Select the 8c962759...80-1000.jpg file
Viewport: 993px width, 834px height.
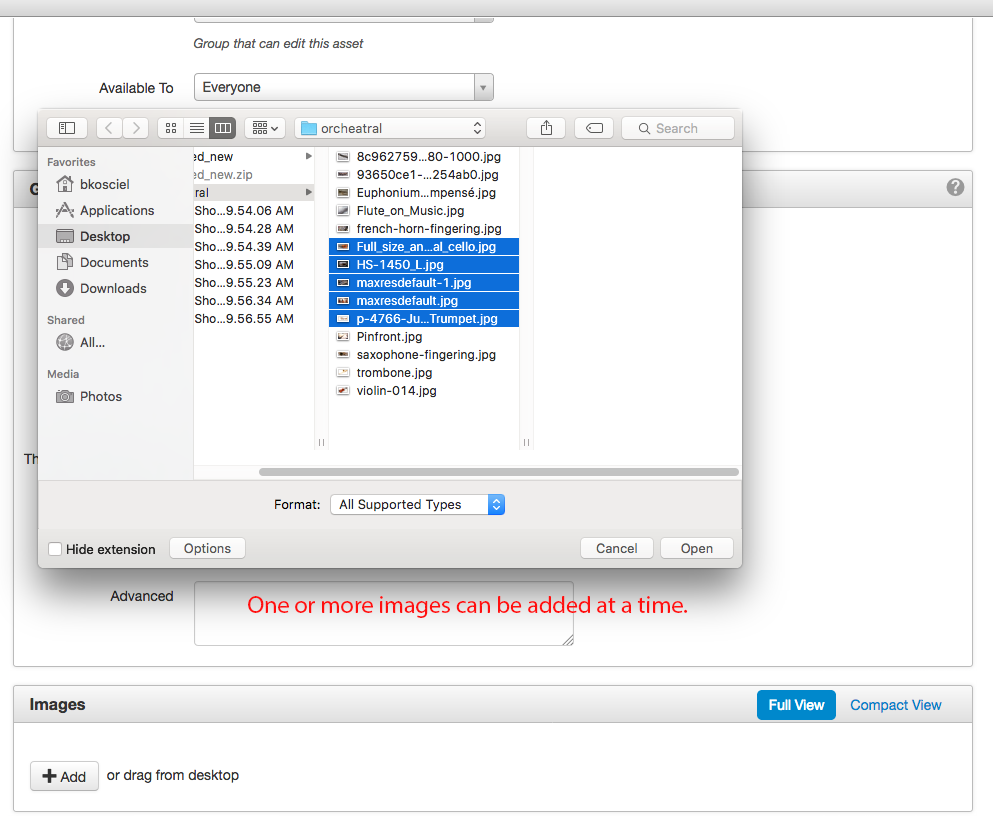click(x=424, y=156)
